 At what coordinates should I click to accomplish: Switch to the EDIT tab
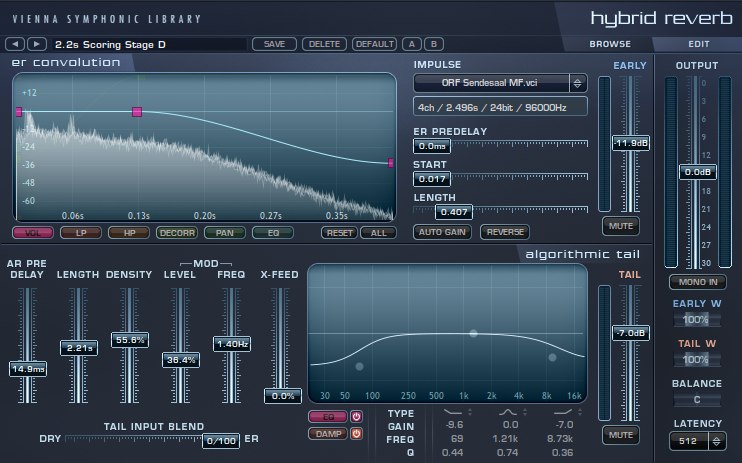coord(698,44)
